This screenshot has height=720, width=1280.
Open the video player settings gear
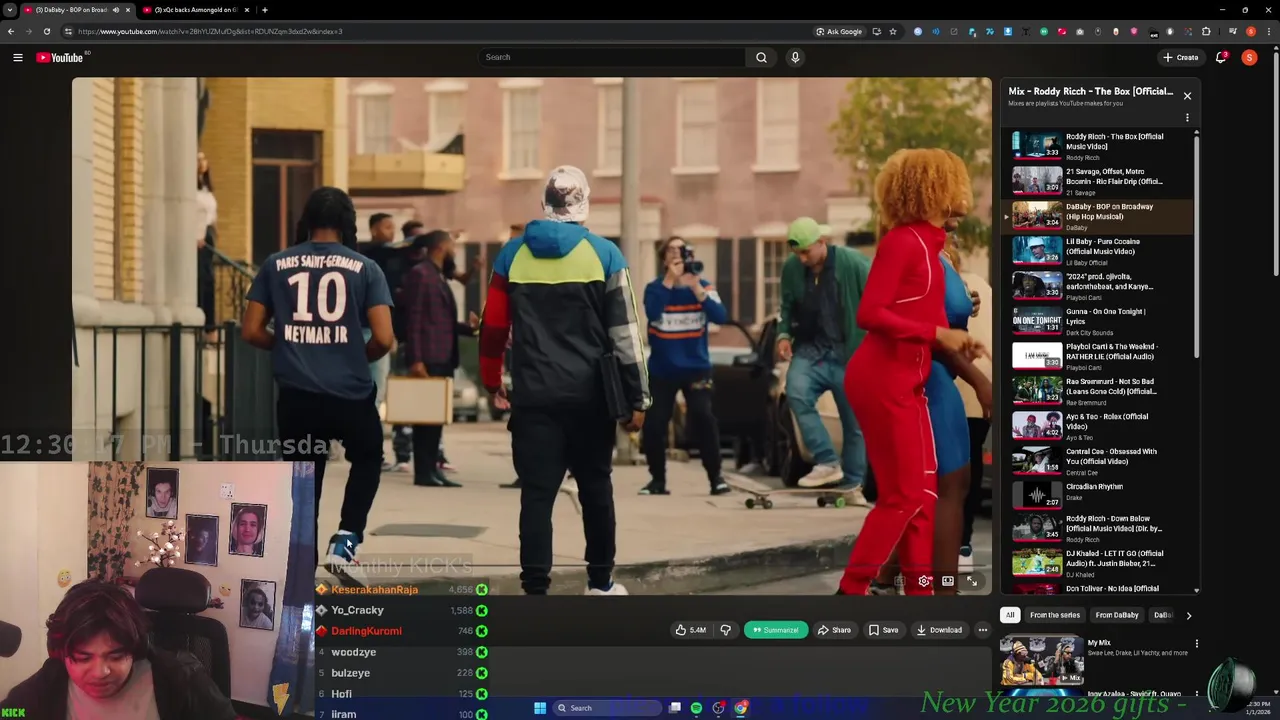click(x=924, y=581)
